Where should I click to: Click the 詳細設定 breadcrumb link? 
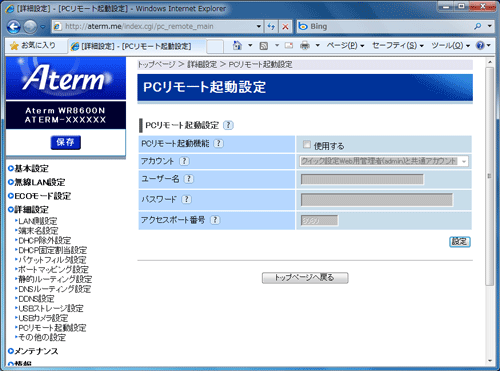point(202,64)
